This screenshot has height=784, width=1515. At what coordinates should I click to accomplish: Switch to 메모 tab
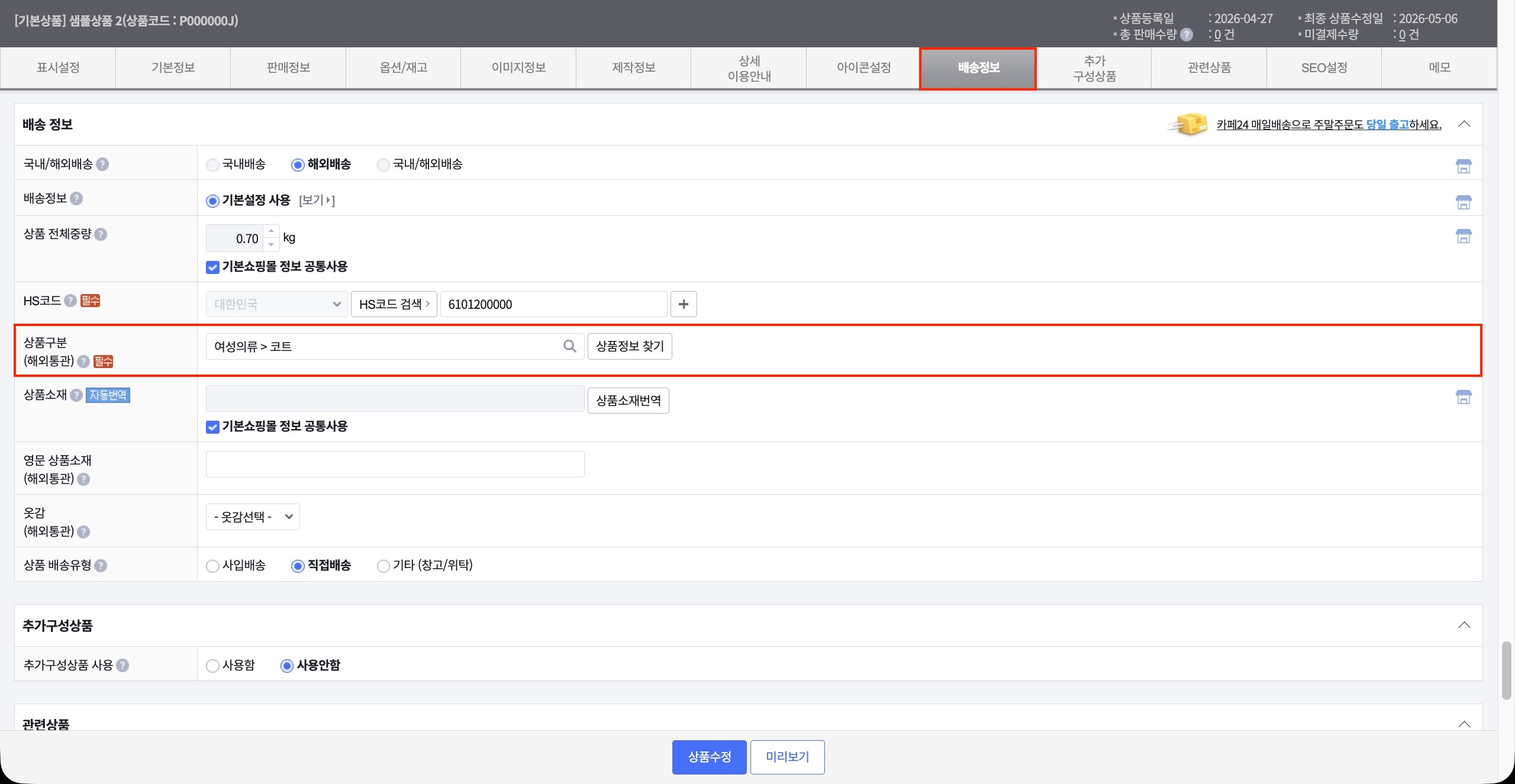pyautogui.click(x=1439, y=68)
